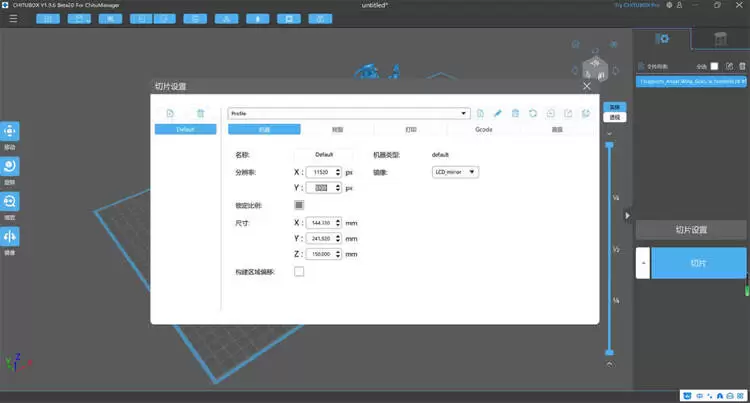Delete profile using trash icon in left list
The image size is (750, 403).
[200, 114]
